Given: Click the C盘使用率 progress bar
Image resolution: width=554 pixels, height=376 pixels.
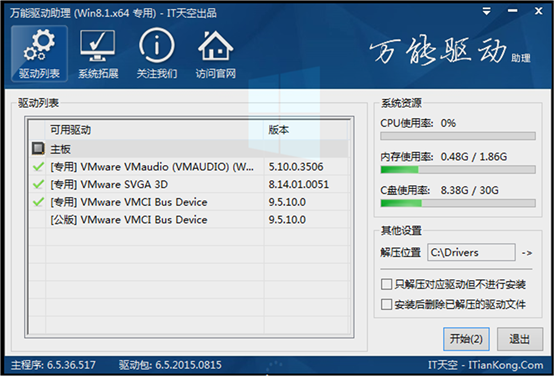Looking at the screenshot, I should [x=458, y=203].
